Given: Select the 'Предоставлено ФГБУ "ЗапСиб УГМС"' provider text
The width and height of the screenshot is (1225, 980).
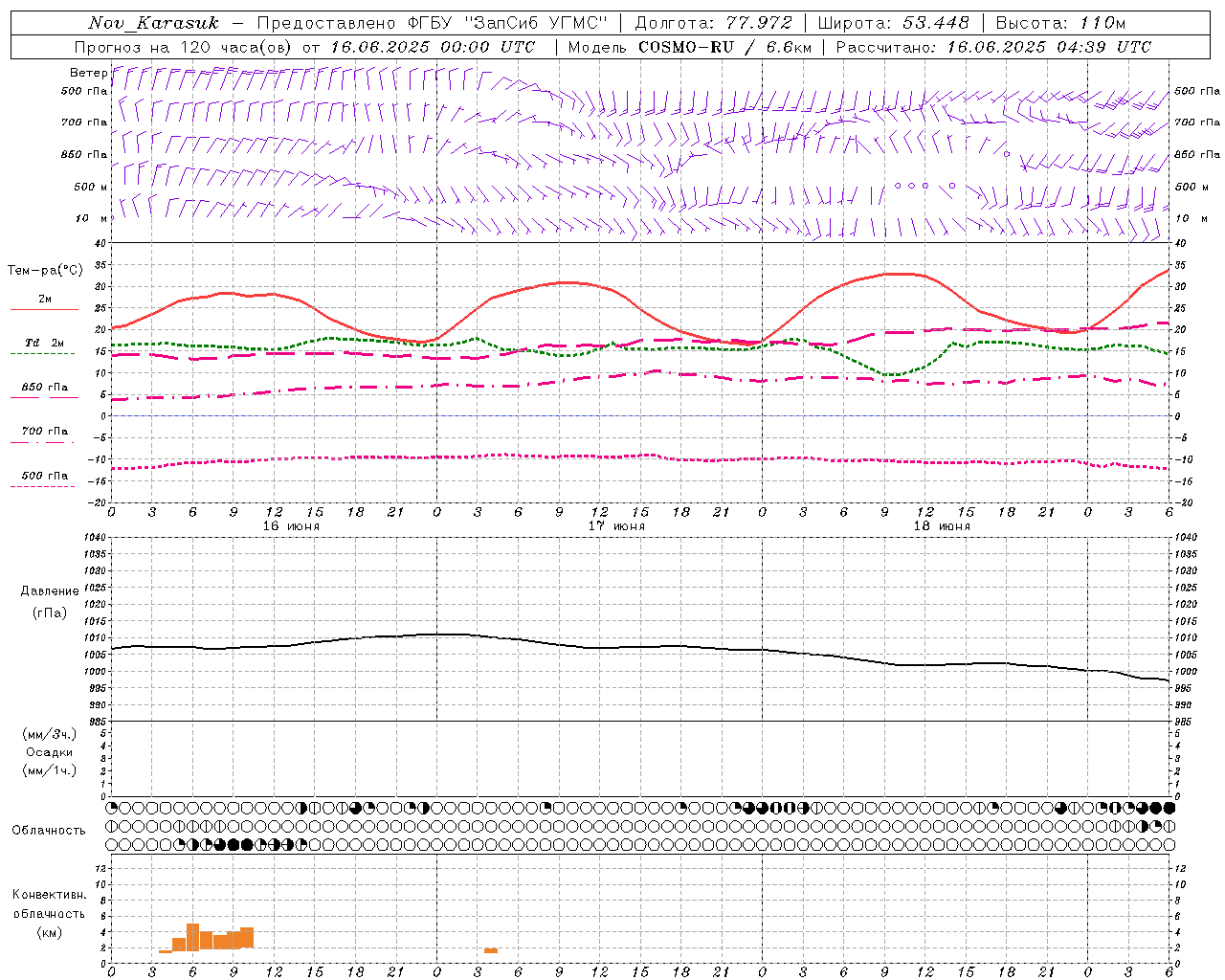Looking at the screenshot, I should pyautogui.click(x=433, y=22).
